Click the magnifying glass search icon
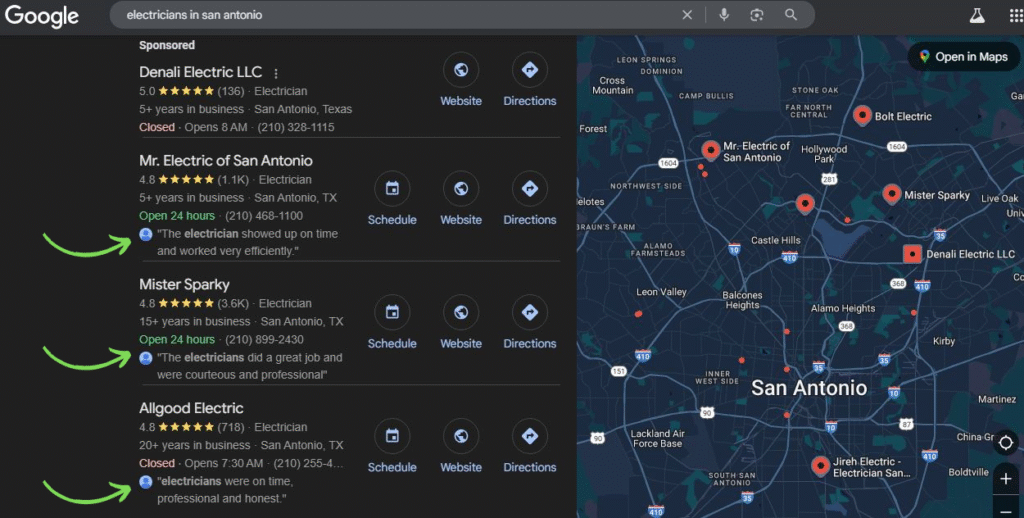This screenshot has width=1024, height=518. (791, 14)
